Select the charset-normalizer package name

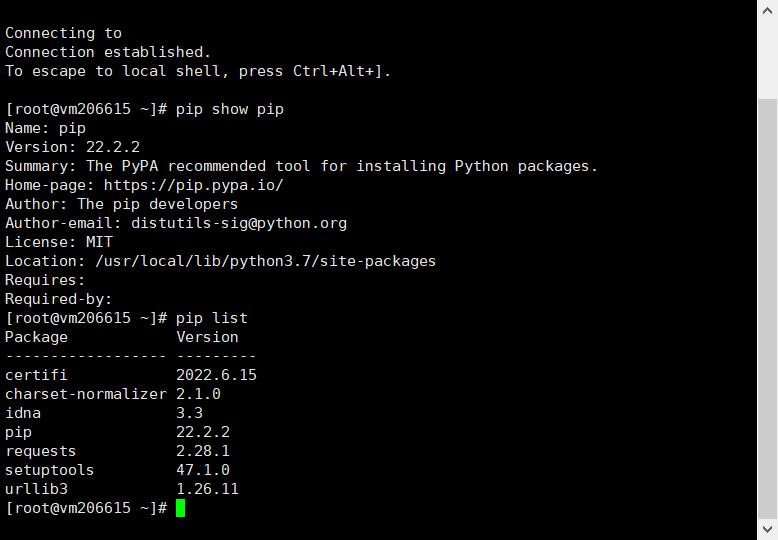[x=86, y=394]
